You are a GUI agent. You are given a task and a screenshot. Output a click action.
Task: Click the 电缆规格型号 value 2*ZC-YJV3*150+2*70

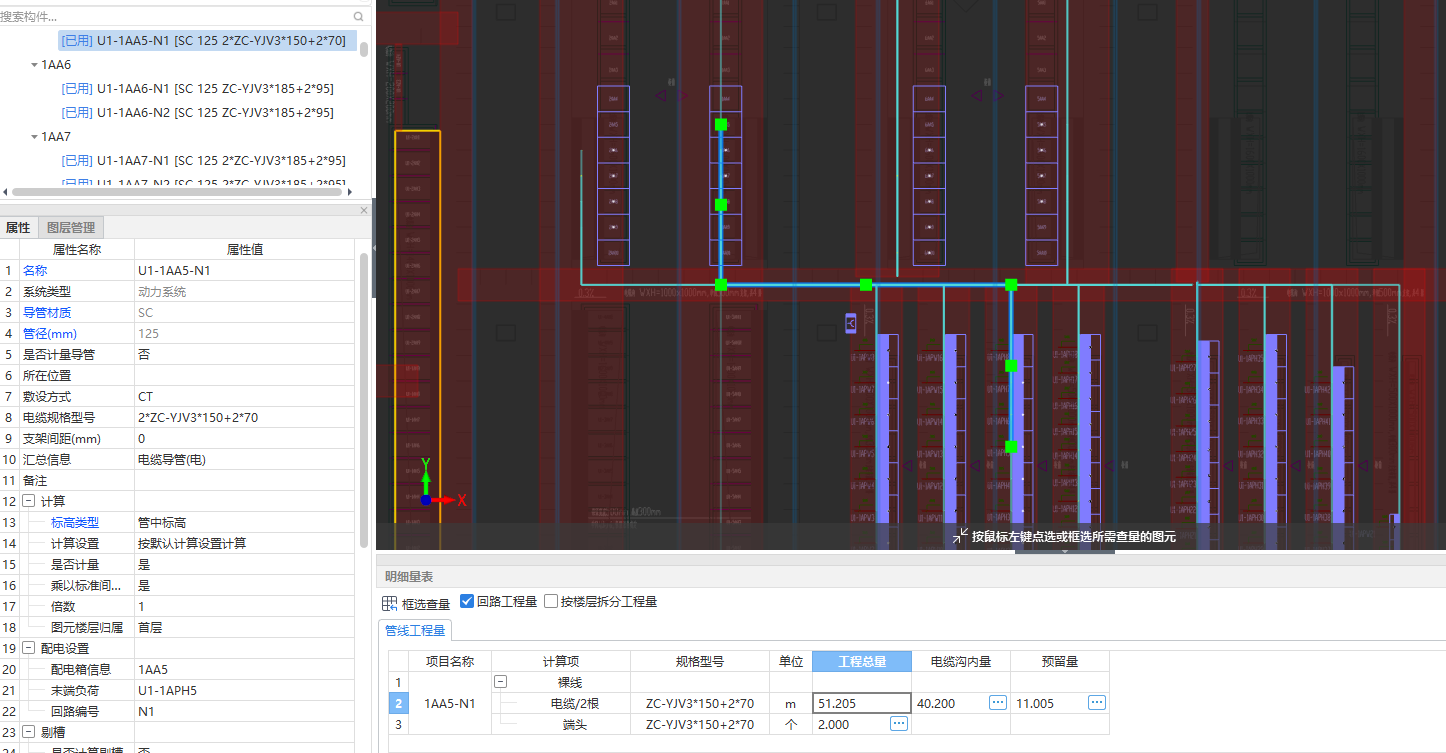[244, 417]
